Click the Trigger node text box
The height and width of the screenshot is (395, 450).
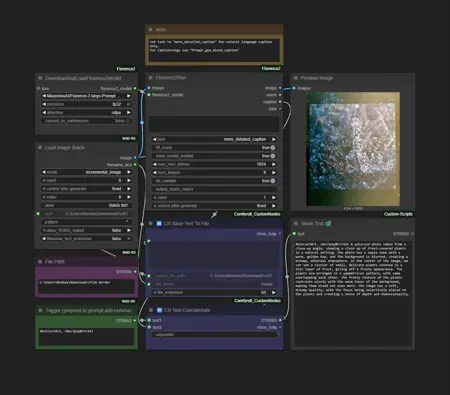[x=86, y=337]
